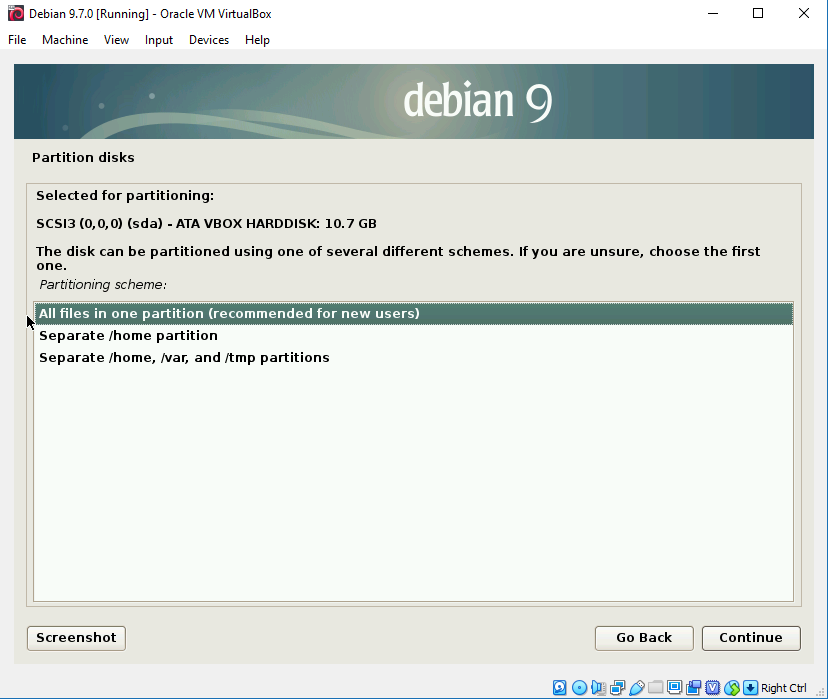Open the File menu
Viewport: 828px width, 699px height.
tap(17, 40)
